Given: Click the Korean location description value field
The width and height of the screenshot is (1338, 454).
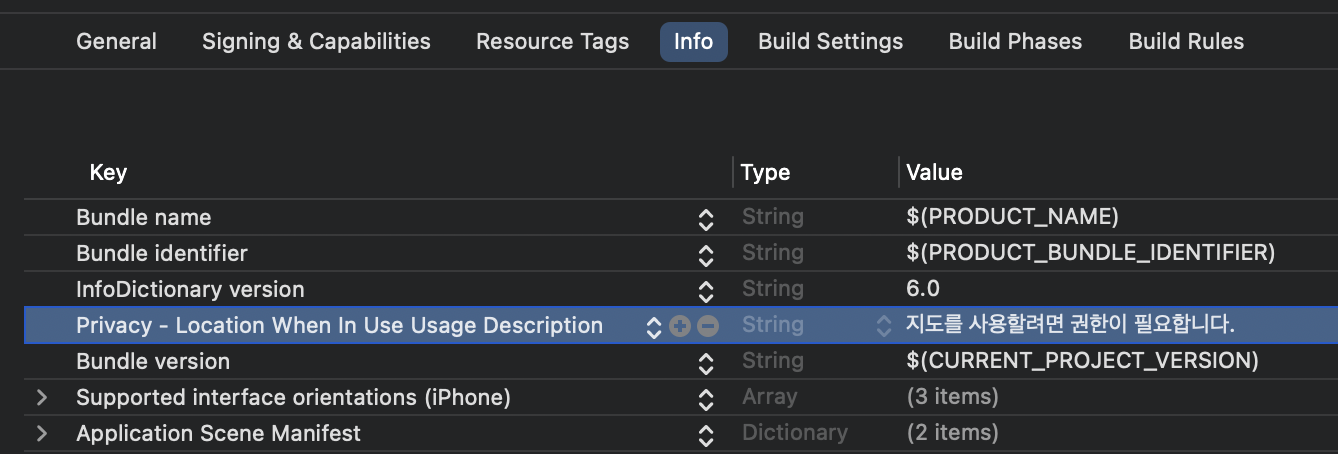Looking at the screenshot, I should click(1070, 326).
